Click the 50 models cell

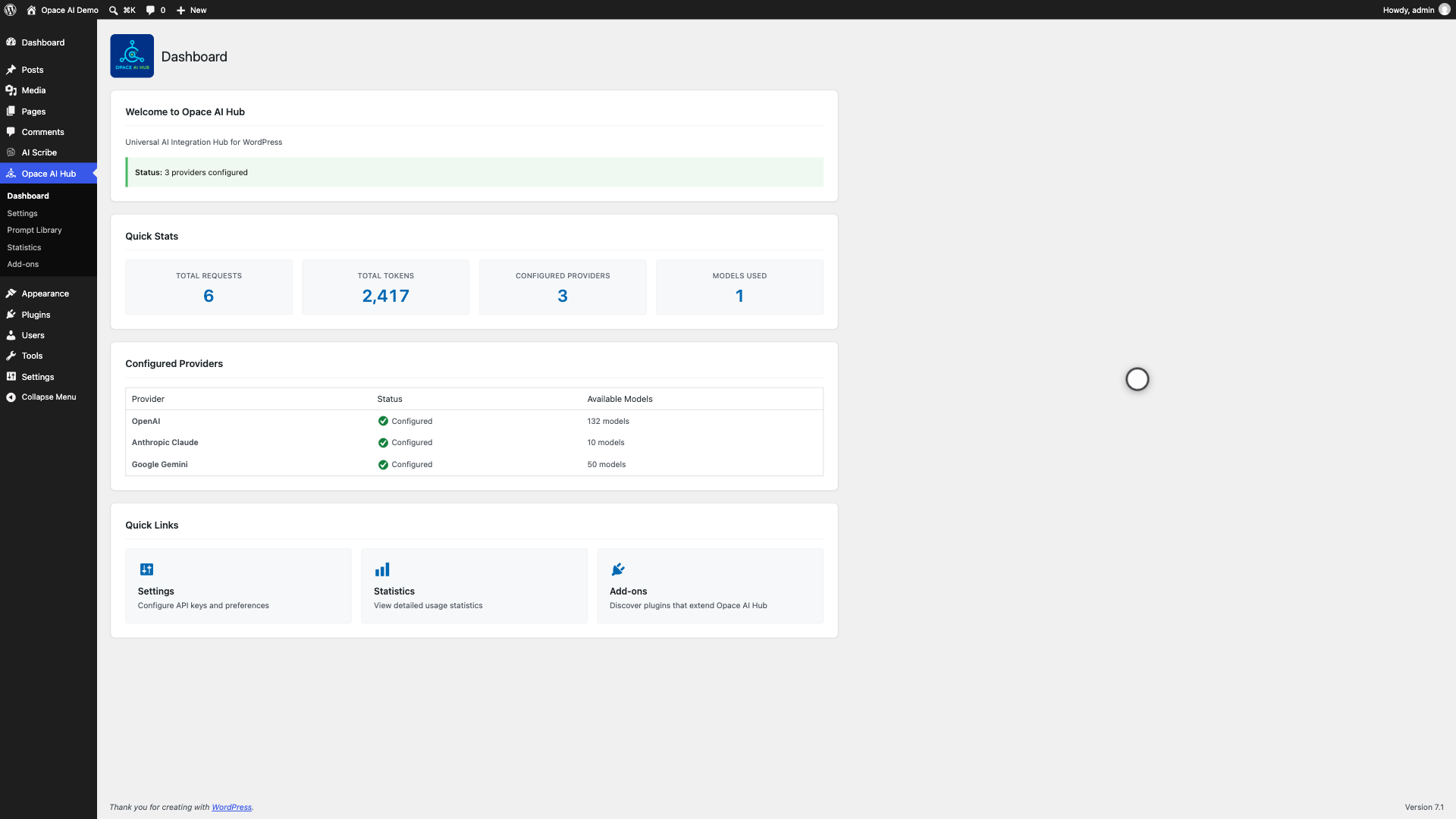[607, 465]
